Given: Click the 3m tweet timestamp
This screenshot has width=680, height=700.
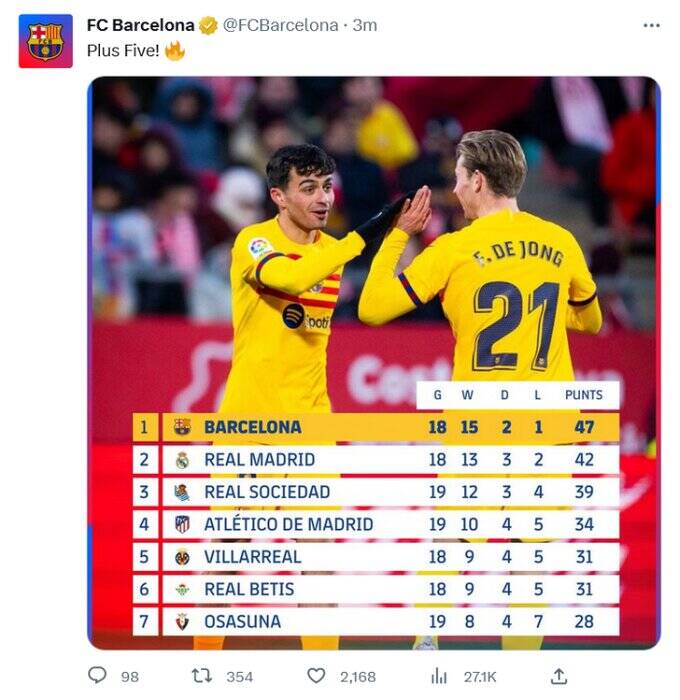Looking at the screenshot, I should pos(365,25).
